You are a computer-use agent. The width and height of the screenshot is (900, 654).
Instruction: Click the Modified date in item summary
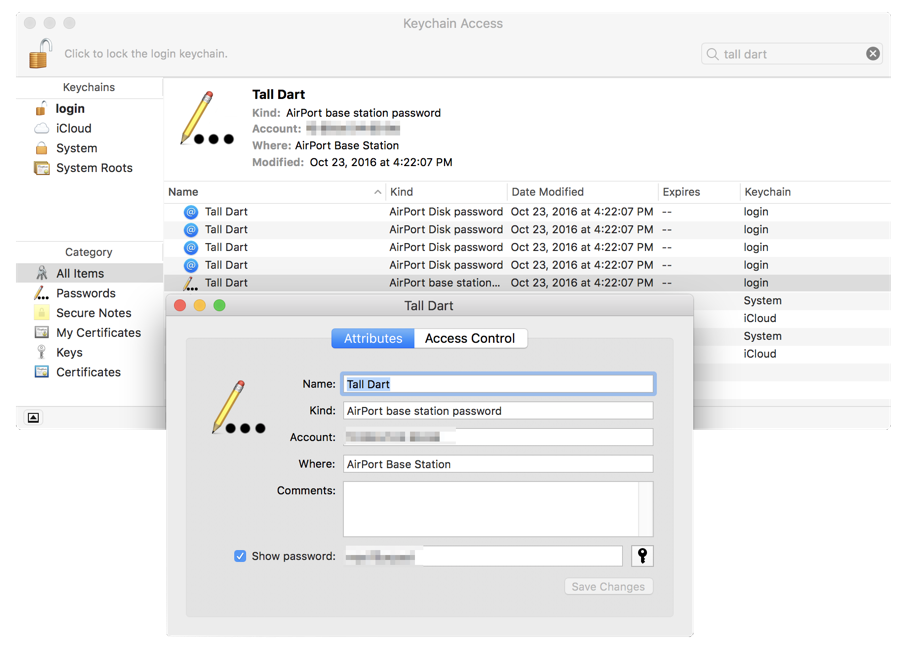point(381,162)
